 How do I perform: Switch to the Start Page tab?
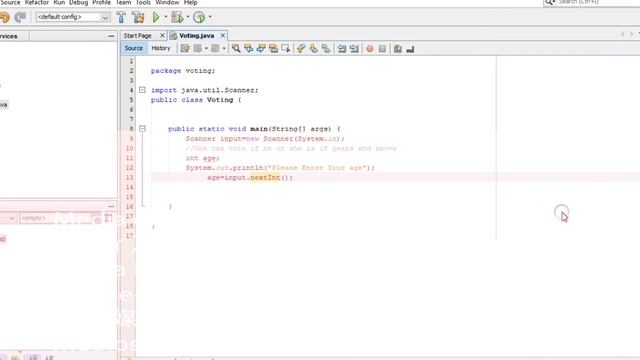coord(138,36)
